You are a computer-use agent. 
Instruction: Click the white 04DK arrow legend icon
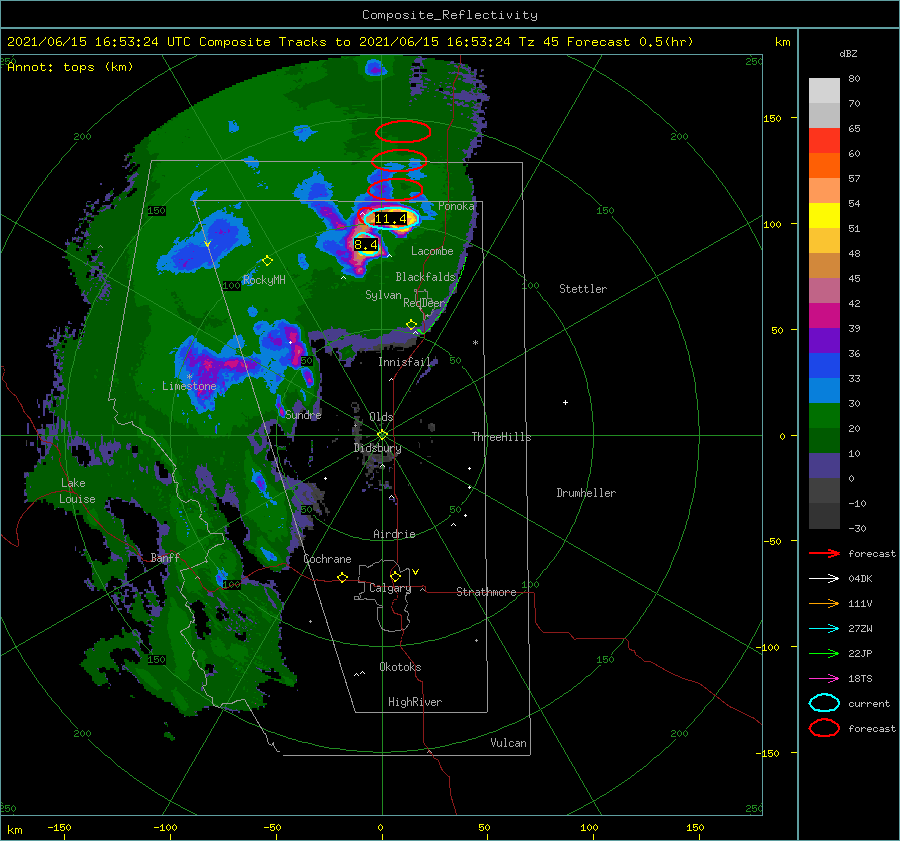pyautogui.click(x=824, y=579)
